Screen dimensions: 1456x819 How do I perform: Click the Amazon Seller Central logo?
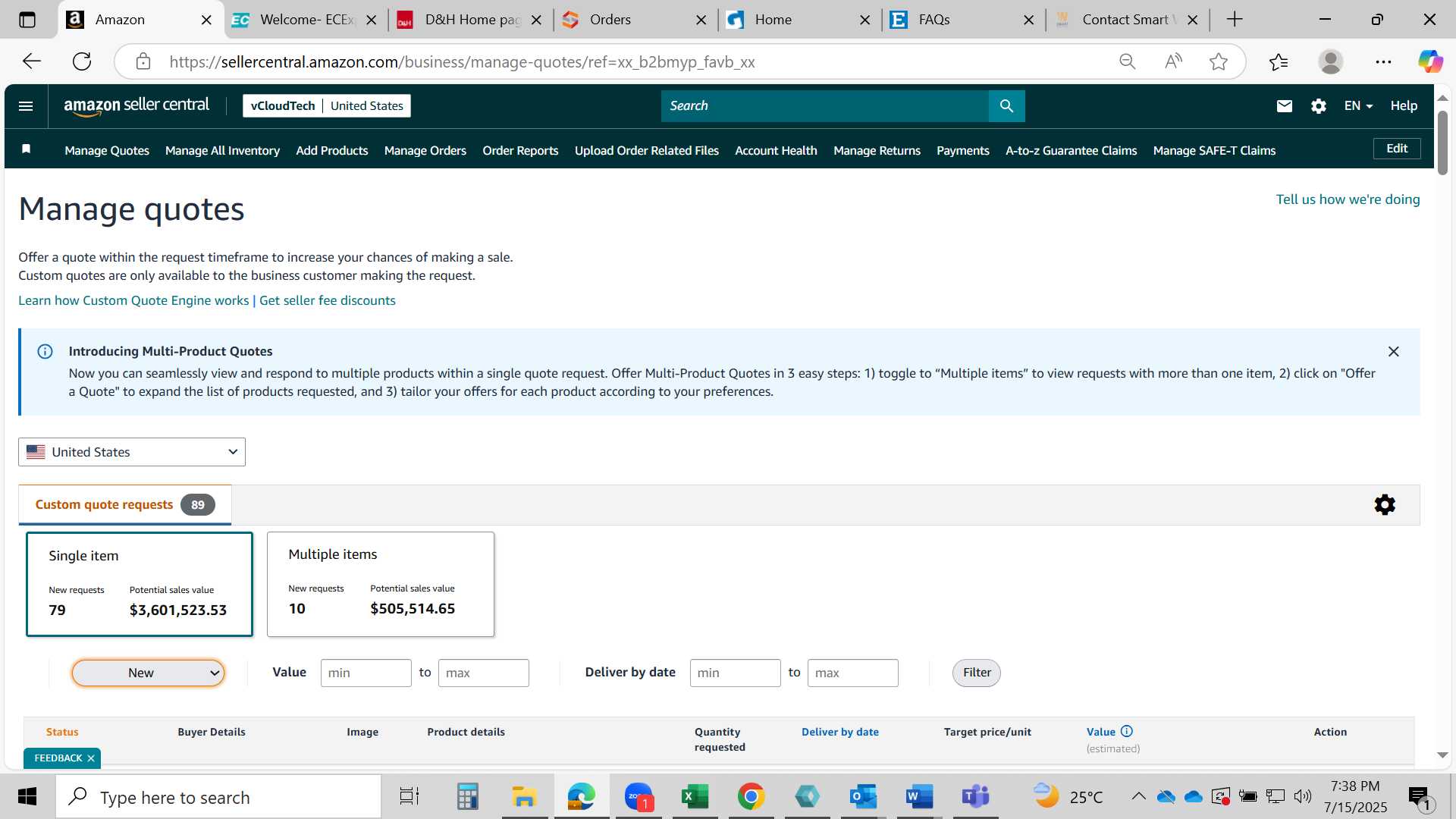point(136,106)
